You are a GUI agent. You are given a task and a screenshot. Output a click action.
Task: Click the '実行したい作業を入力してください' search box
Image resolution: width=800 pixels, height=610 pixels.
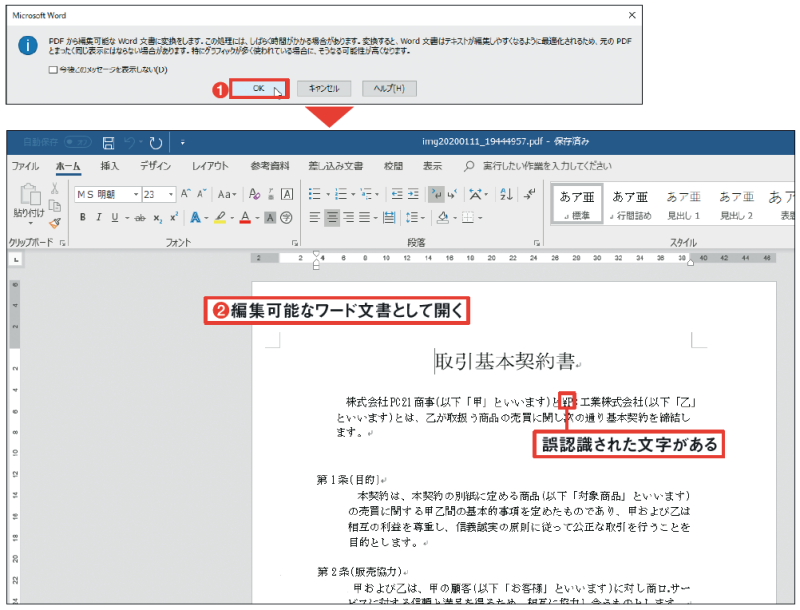(547, 166)
